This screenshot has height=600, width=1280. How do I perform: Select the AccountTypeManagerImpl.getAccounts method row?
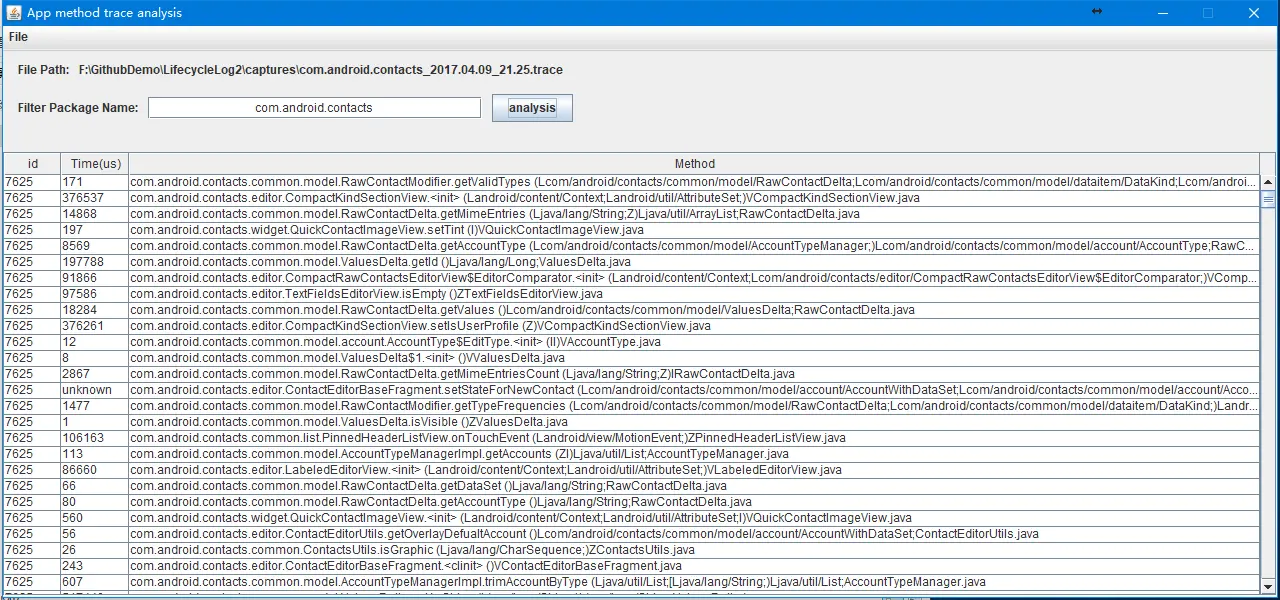pyautogui.click(x=694, y=454)
